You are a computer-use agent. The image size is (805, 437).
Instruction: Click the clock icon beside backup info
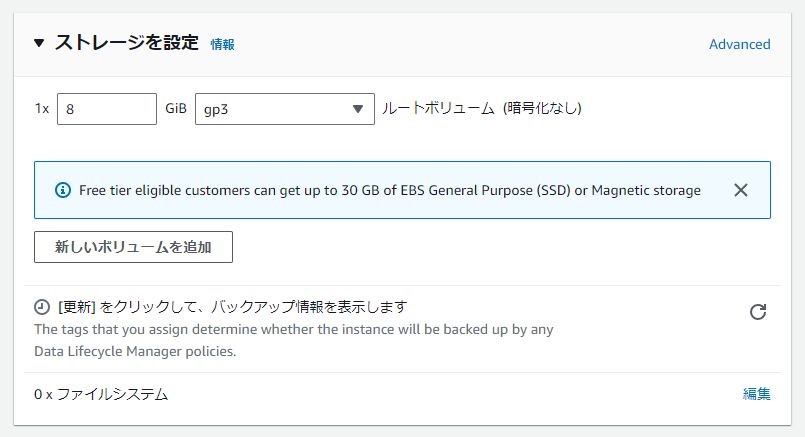point(42,307)
